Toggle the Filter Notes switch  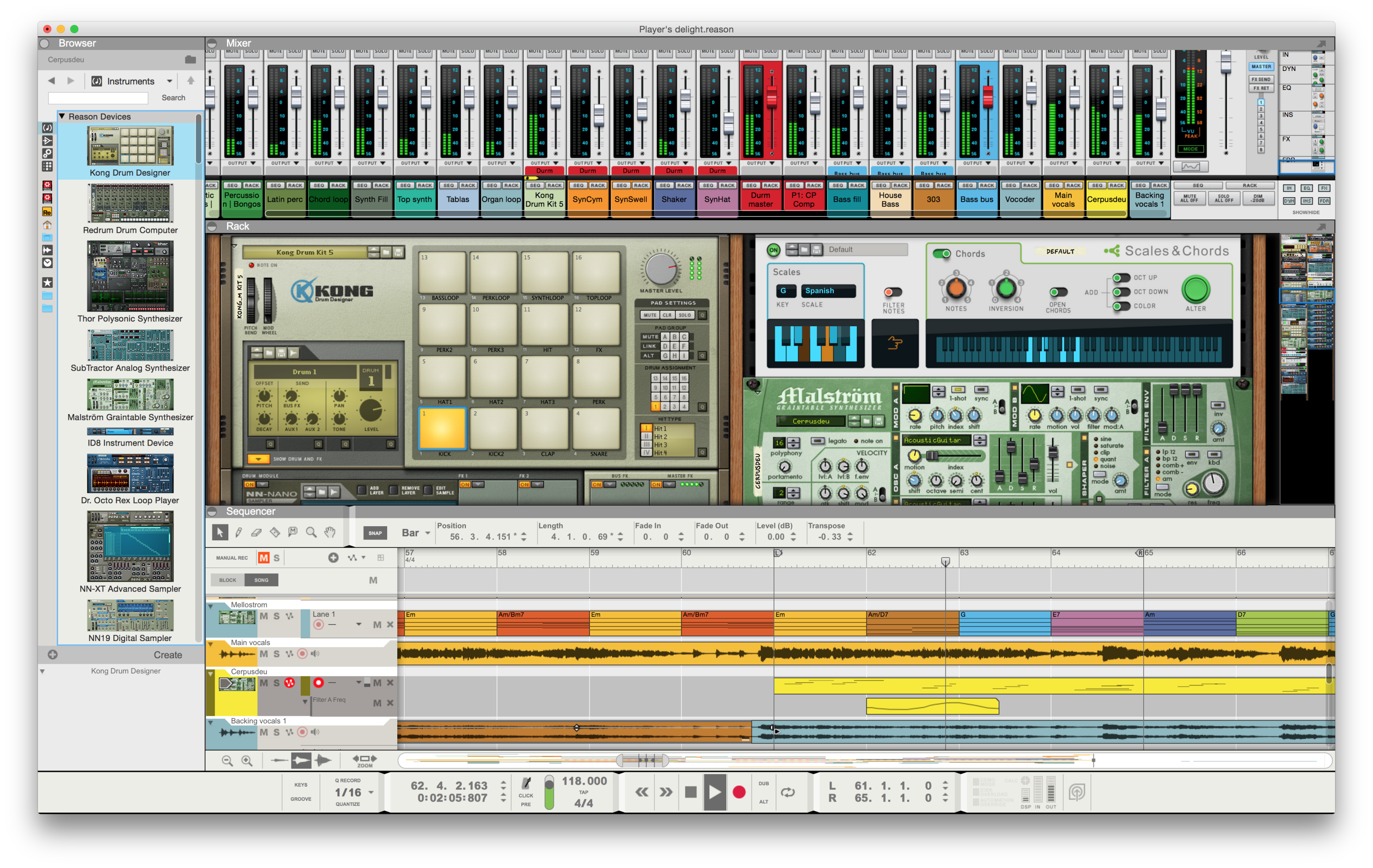[x=893, y=292]
